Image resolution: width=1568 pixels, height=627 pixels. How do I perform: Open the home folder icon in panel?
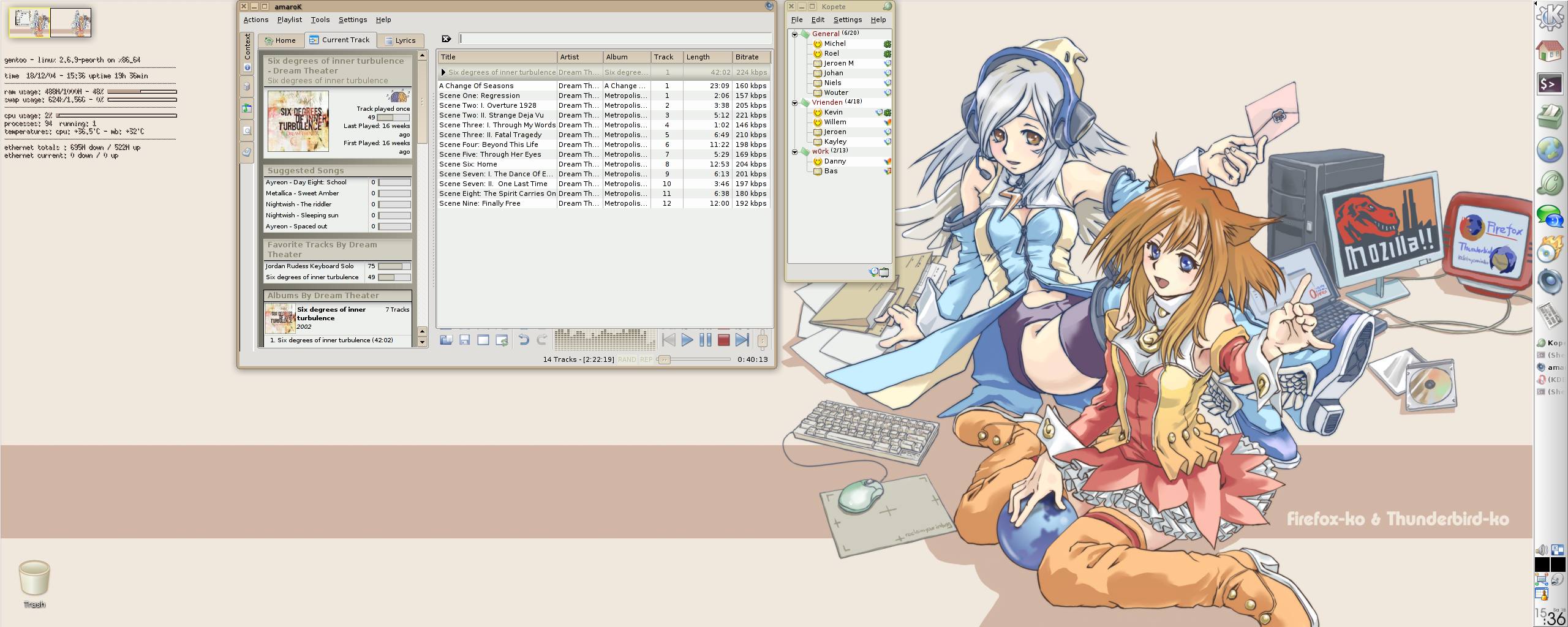pyautogui.click(x=1550, y=51)
